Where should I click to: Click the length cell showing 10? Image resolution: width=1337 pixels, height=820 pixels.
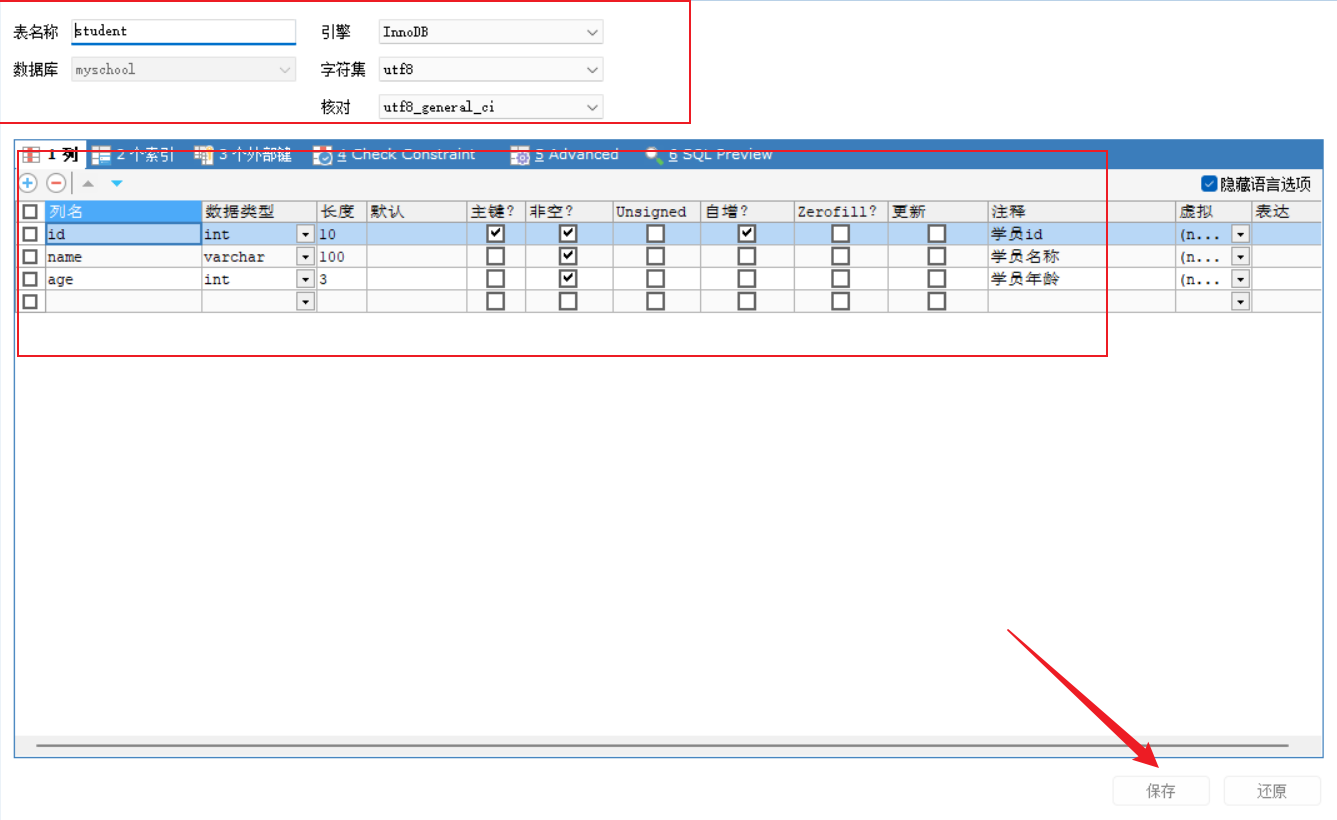pyautogui.click(x=341, y=234)
